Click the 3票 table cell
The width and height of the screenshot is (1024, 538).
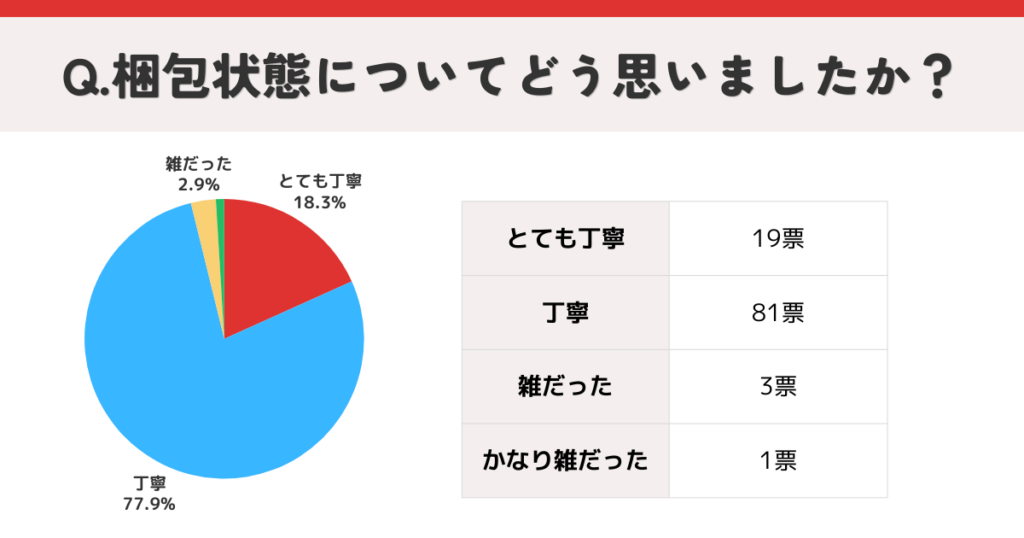pos(777,387)
